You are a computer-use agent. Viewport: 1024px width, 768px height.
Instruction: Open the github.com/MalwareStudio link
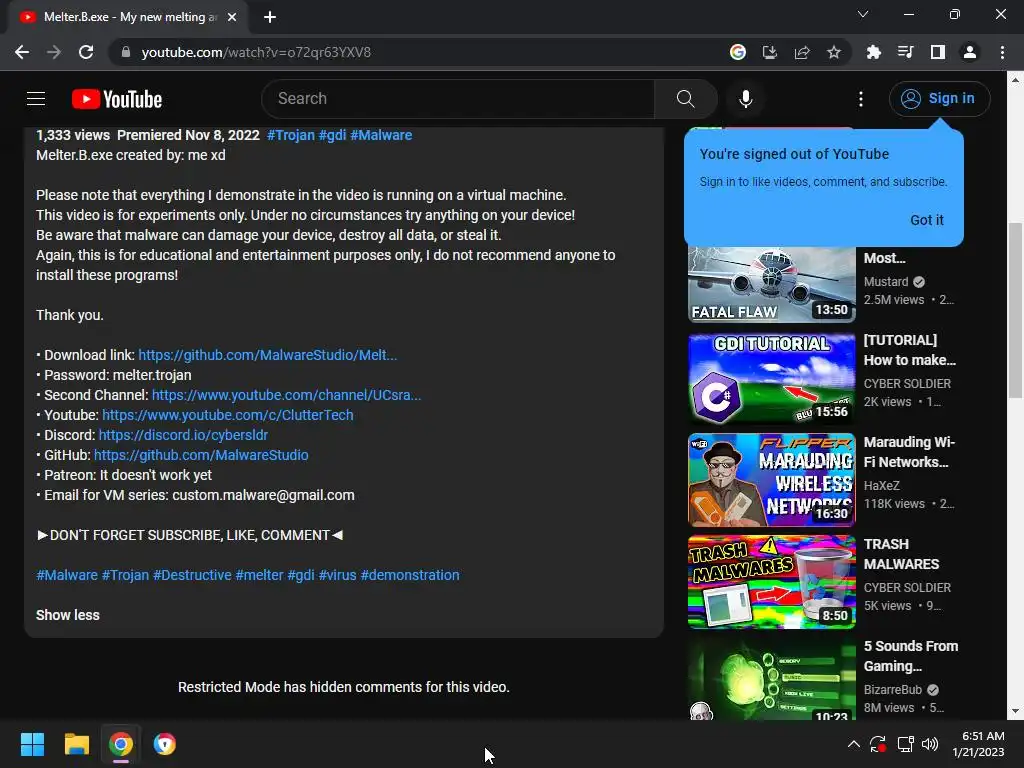[201, 455]
